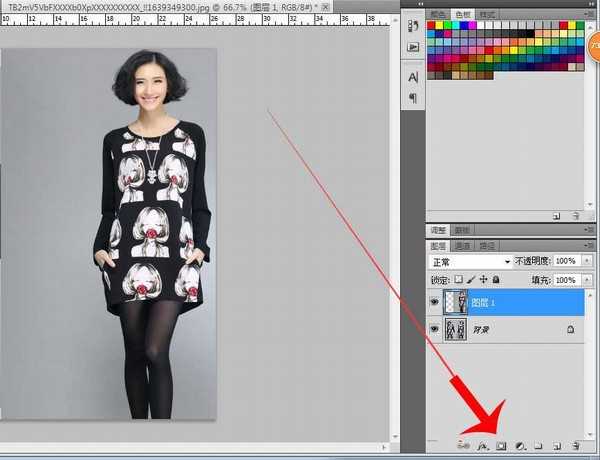Click the create new layer icon

coord(557,444)
